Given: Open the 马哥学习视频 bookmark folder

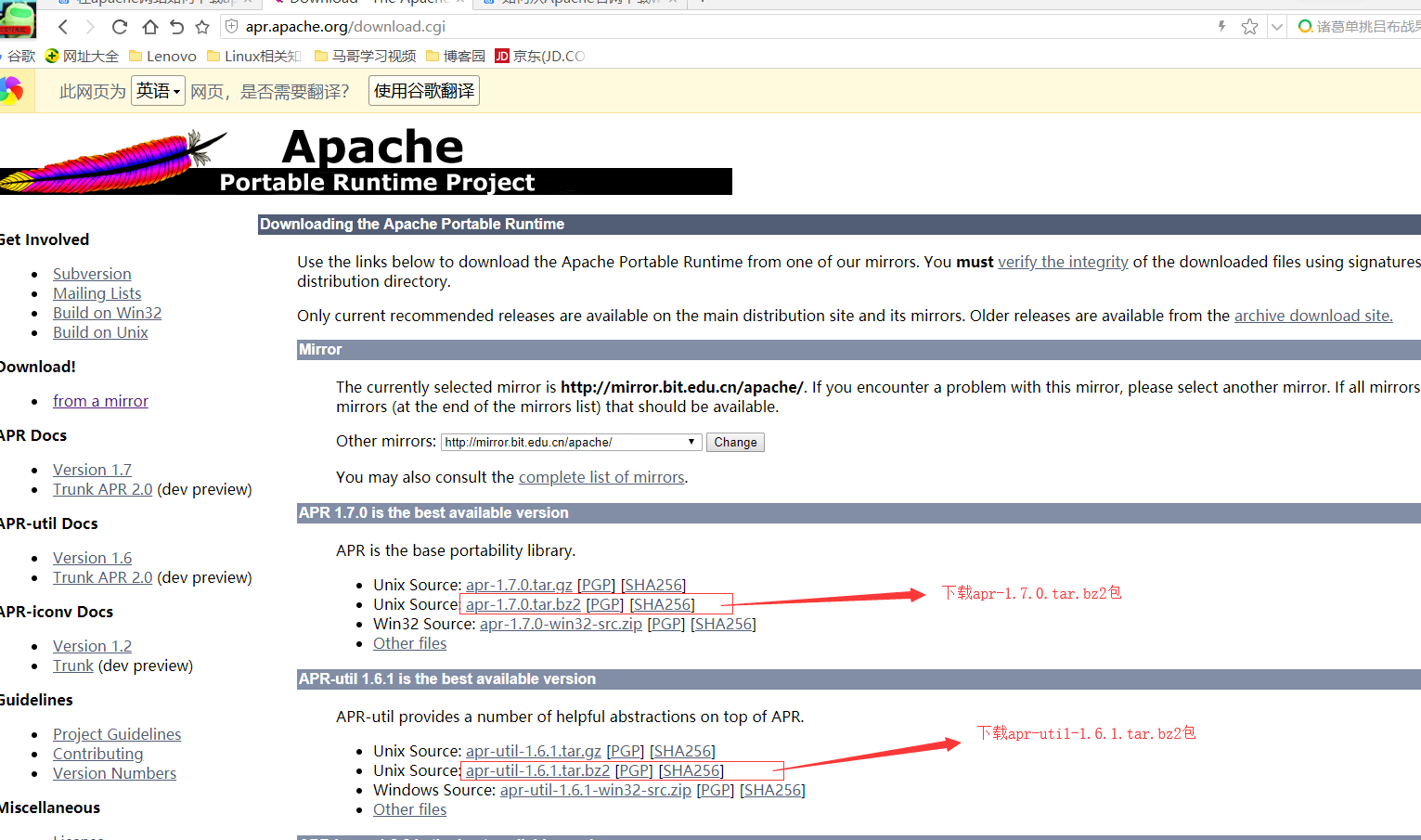Looking at the screenshot, I should [x=365, y=56].
